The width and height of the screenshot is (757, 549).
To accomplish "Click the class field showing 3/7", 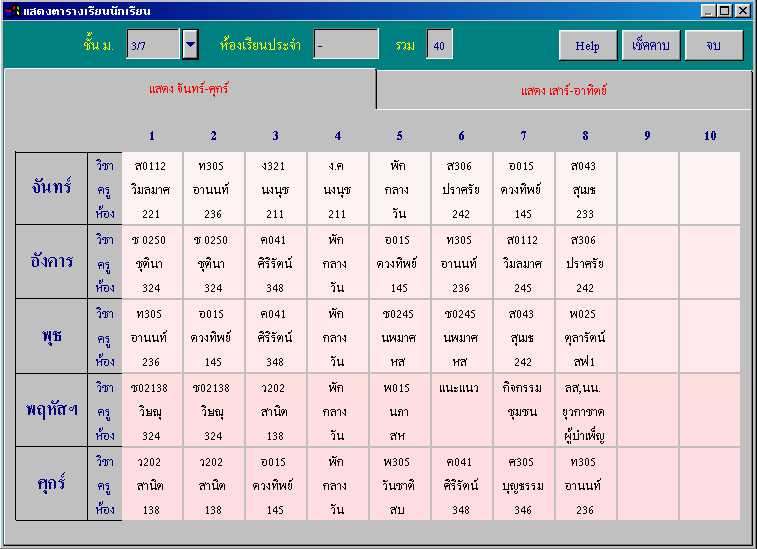I will [153, 44].
